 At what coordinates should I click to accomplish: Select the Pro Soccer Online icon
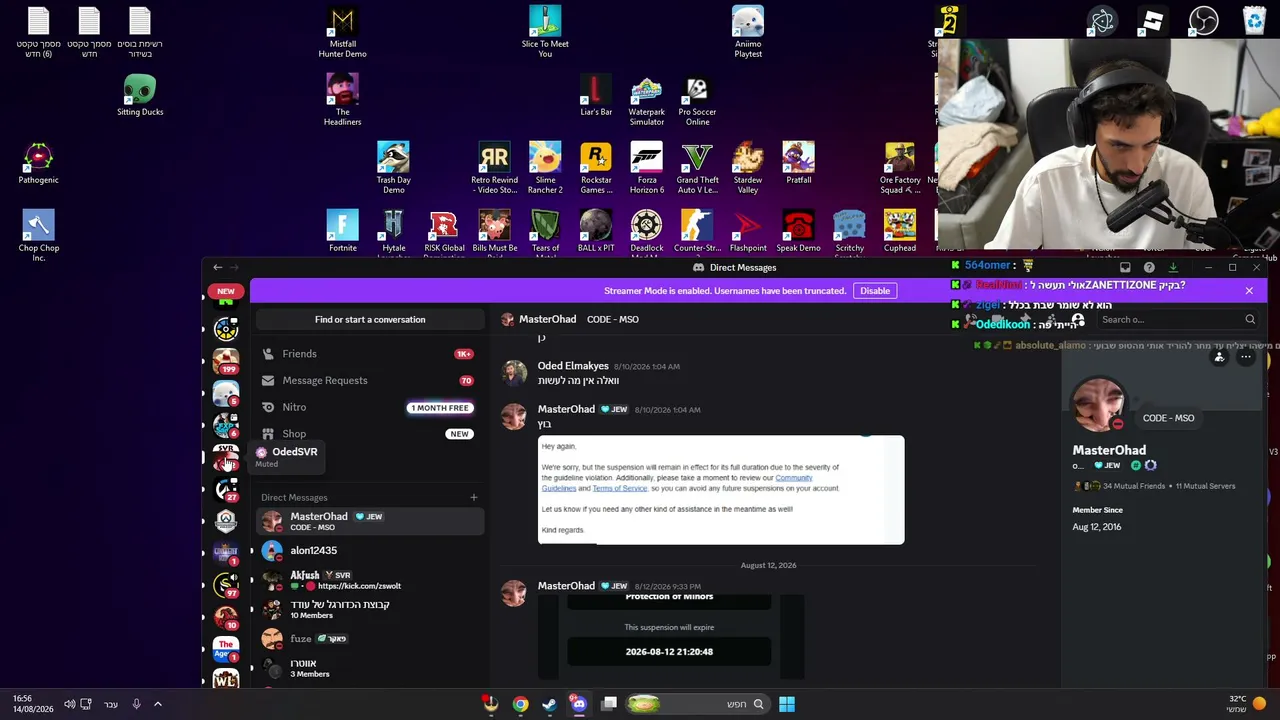click(697, 101)
